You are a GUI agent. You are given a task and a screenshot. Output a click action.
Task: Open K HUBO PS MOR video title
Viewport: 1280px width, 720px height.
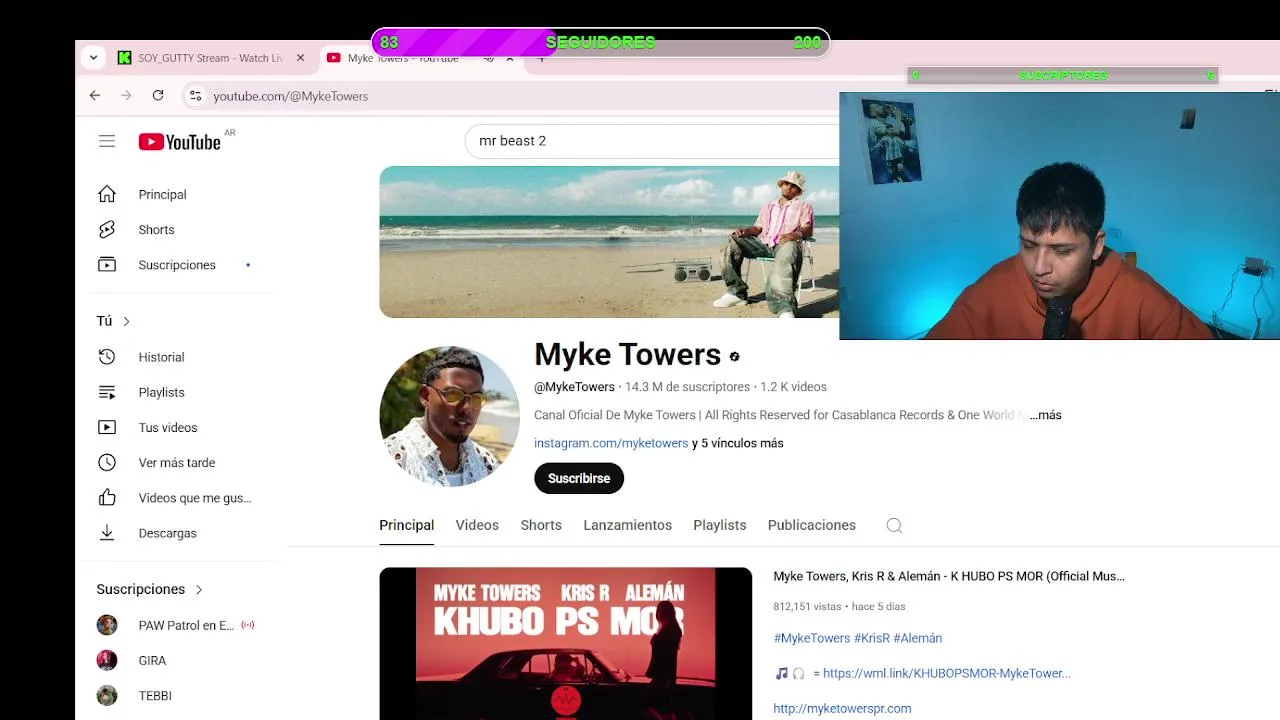pyautogui.click(x=949, y=576)
